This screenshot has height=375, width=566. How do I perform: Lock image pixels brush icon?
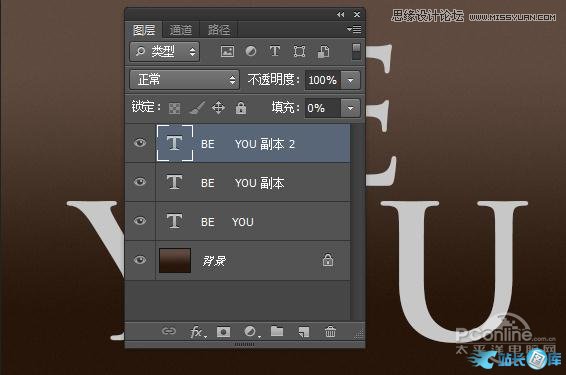point(197,108)
